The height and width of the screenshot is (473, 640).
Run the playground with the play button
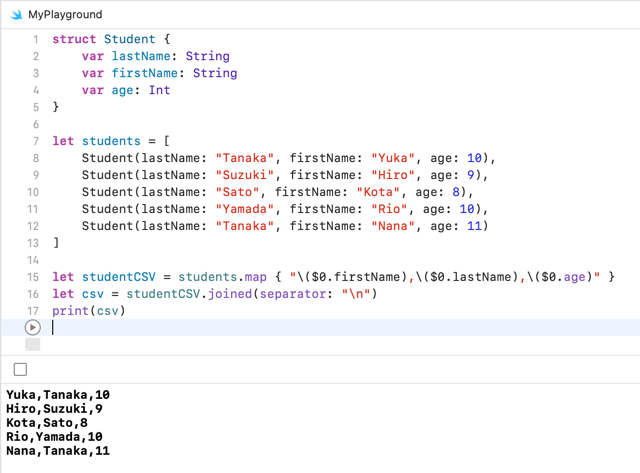pyautogui.click(x=32, y=327)
